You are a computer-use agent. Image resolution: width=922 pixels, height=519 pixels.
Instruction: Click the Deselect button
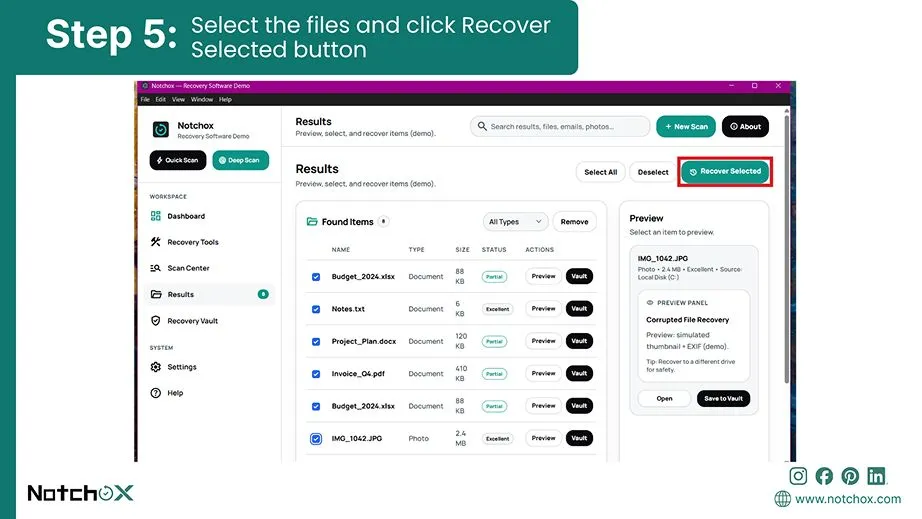pyautogui.click(x=653, y=172)
